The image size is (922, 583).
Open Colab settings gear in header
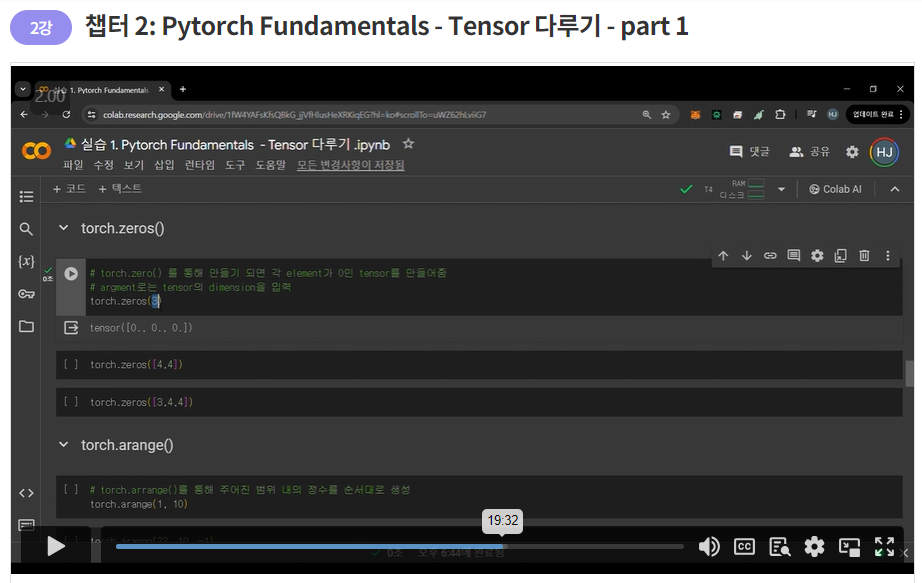tap(852, 152)
